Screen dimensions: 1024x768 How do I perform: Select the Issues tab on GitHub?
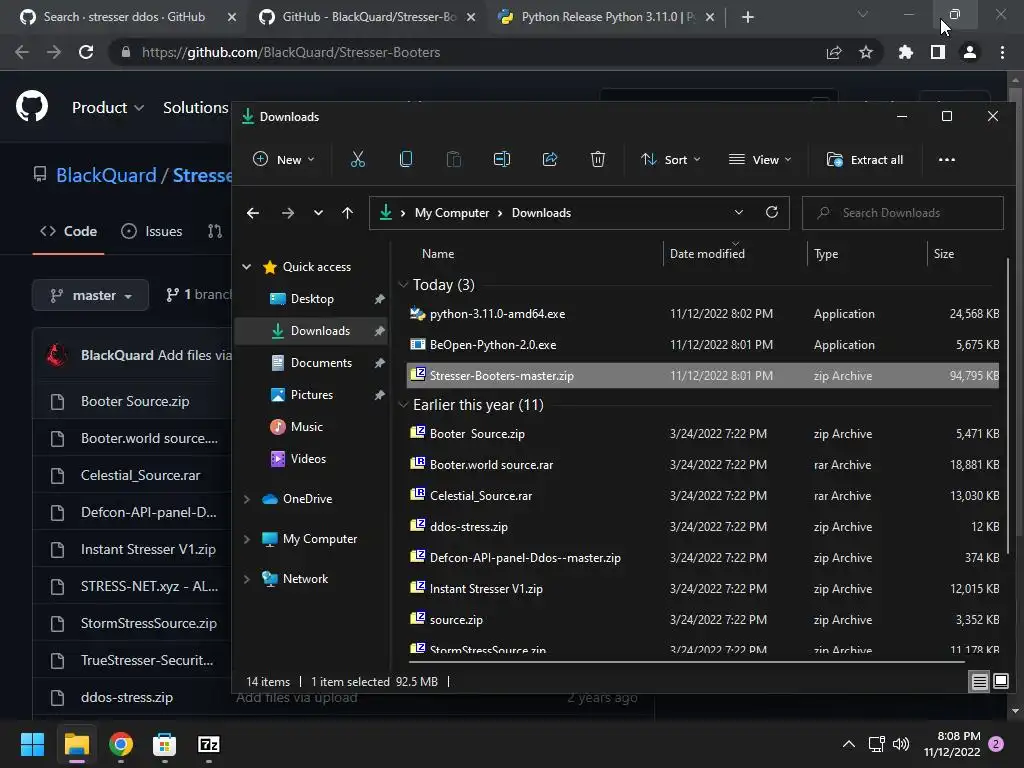(x=152, y=231)
